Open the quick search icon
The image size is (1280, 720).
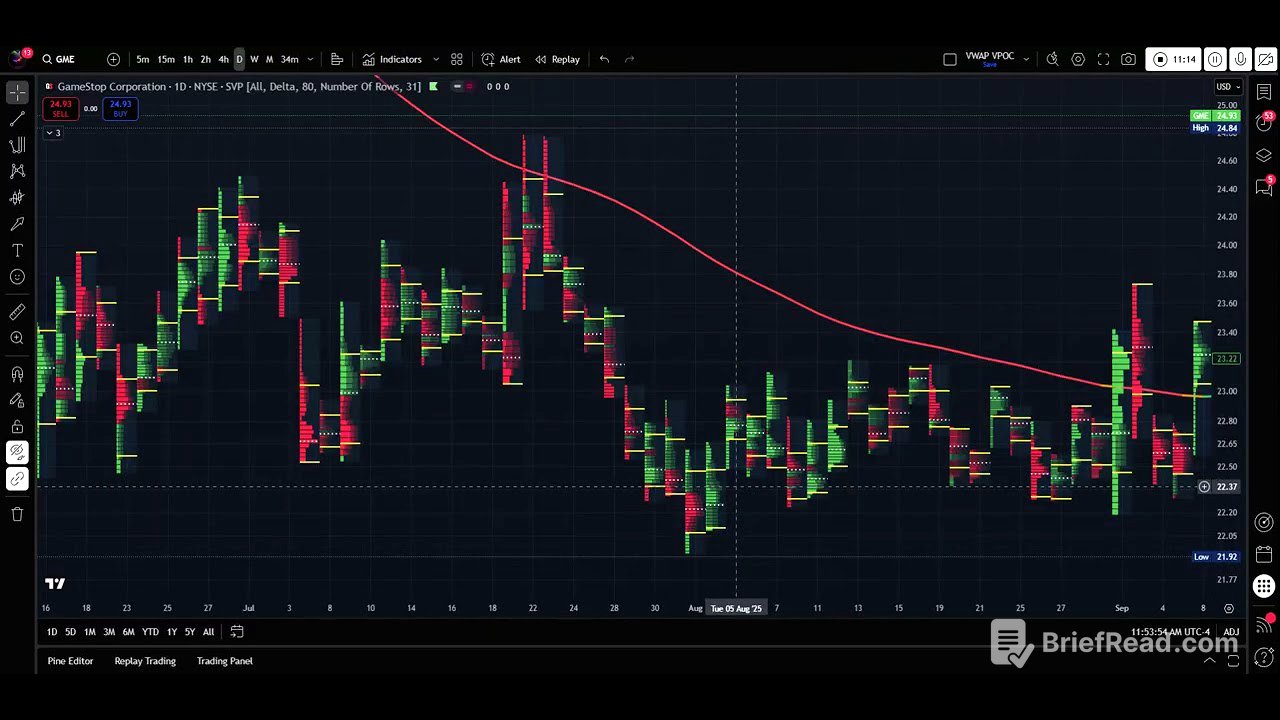(1052, 59)
